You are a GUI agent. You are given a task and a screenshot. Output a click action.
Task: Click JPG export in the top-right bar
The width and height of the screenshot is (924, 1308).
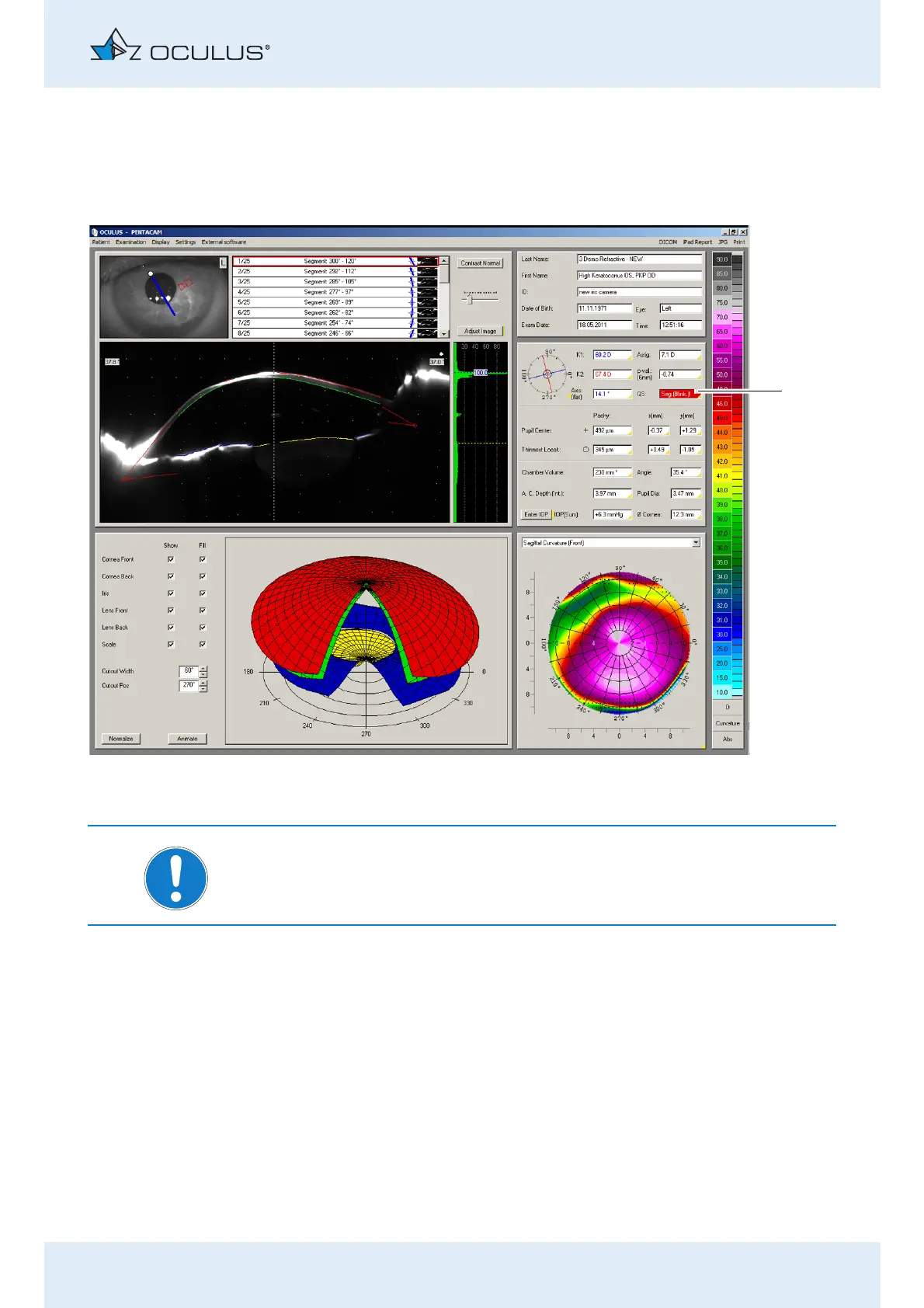[x=723, y=242]
